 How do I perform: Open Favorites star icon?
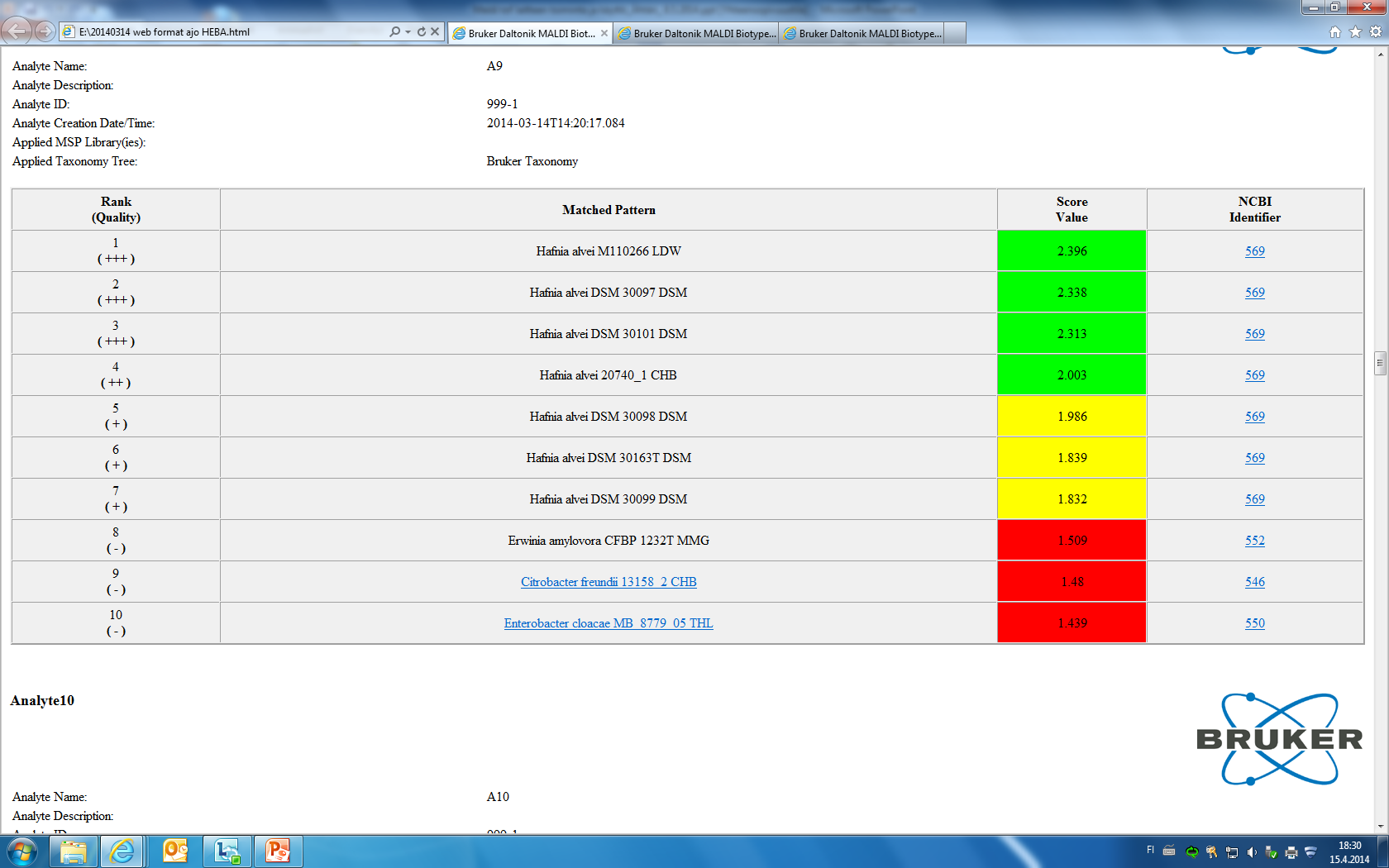(1355, 31)
